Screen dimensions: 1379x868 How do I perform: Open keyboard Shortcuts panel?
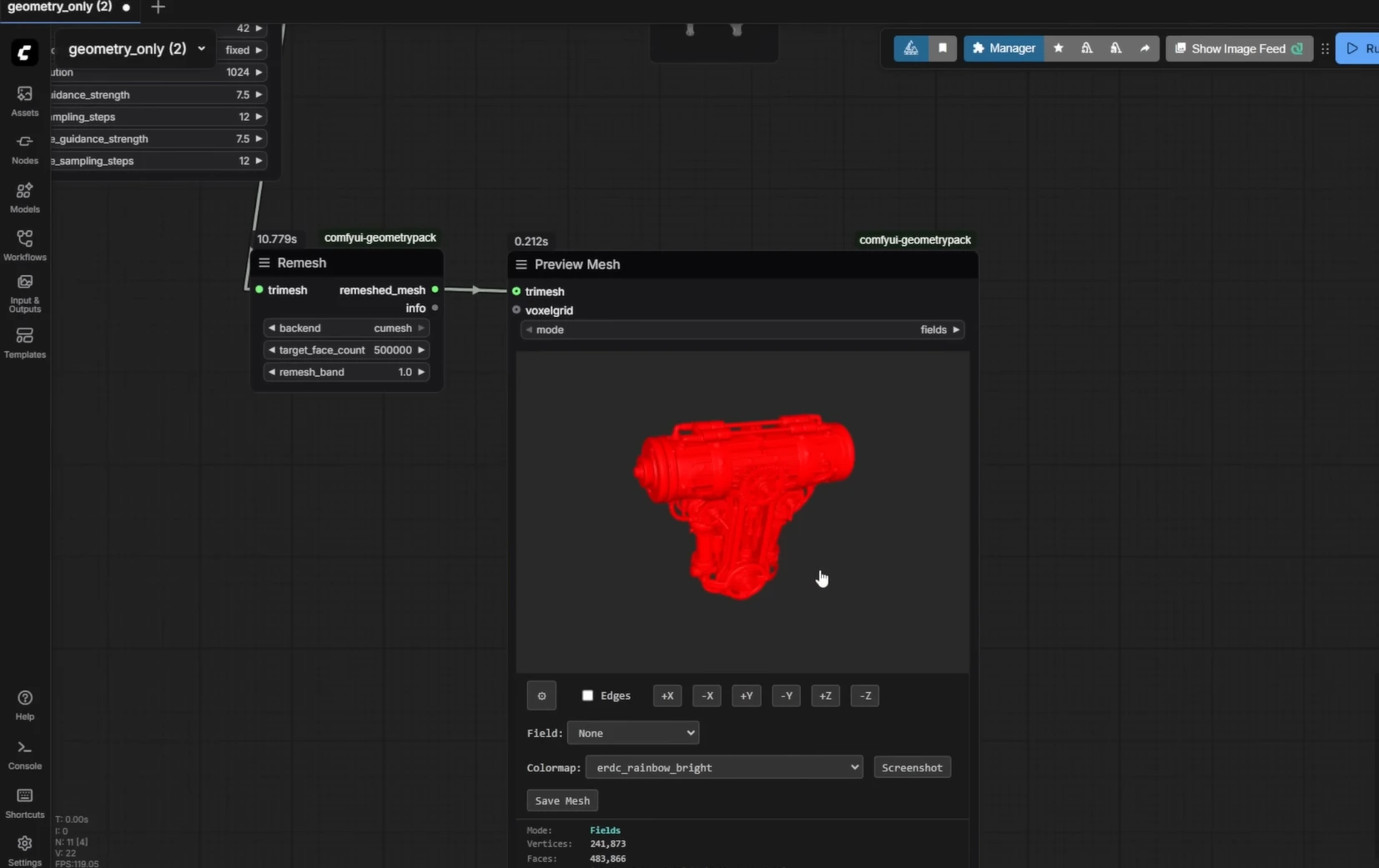coord(24,802)
